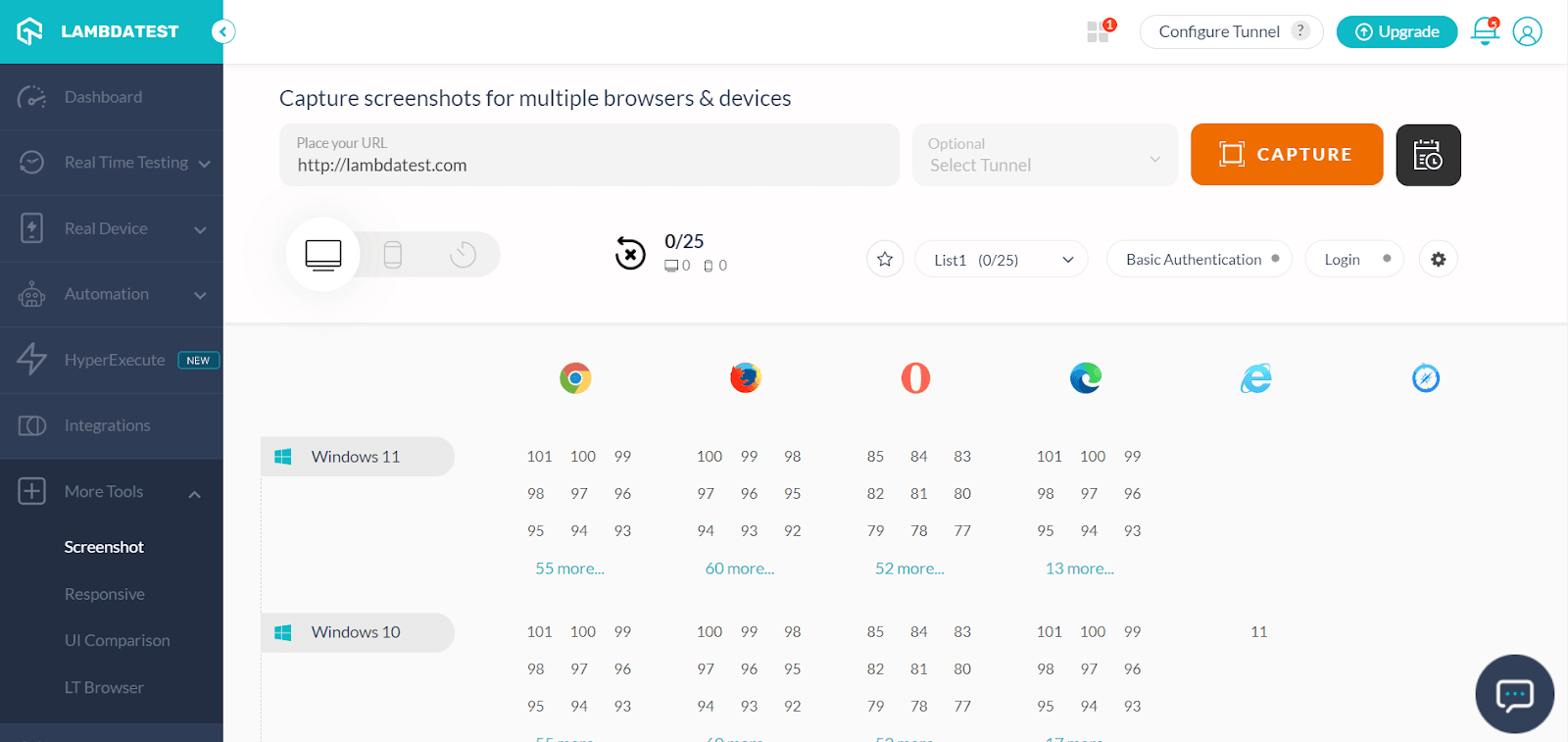
Task: Open the List1 (0/25) dropdown
Action: click(x=1001, y=259)
